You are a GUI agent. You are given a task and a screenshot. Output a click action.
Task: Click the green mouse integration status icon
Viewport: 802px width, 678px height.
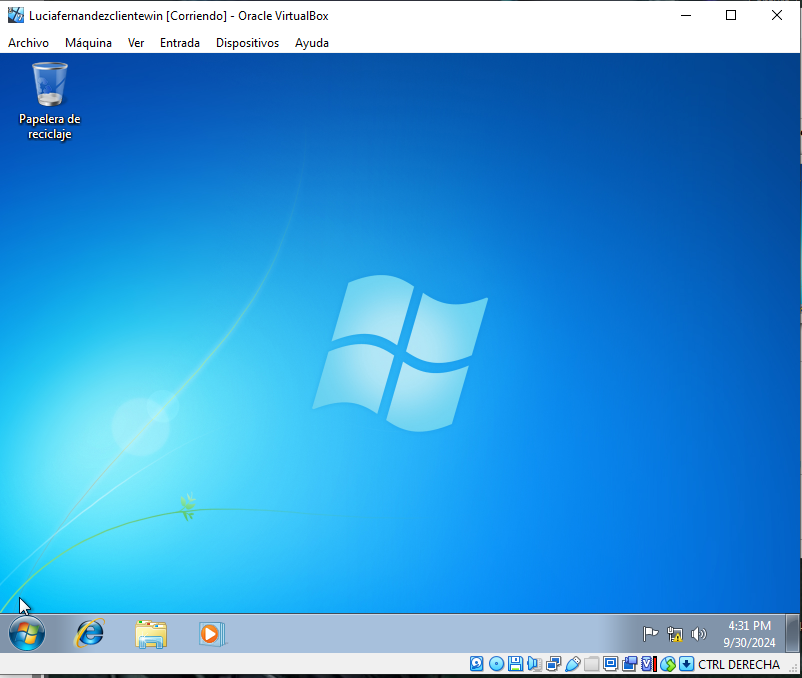click(667, 664)
